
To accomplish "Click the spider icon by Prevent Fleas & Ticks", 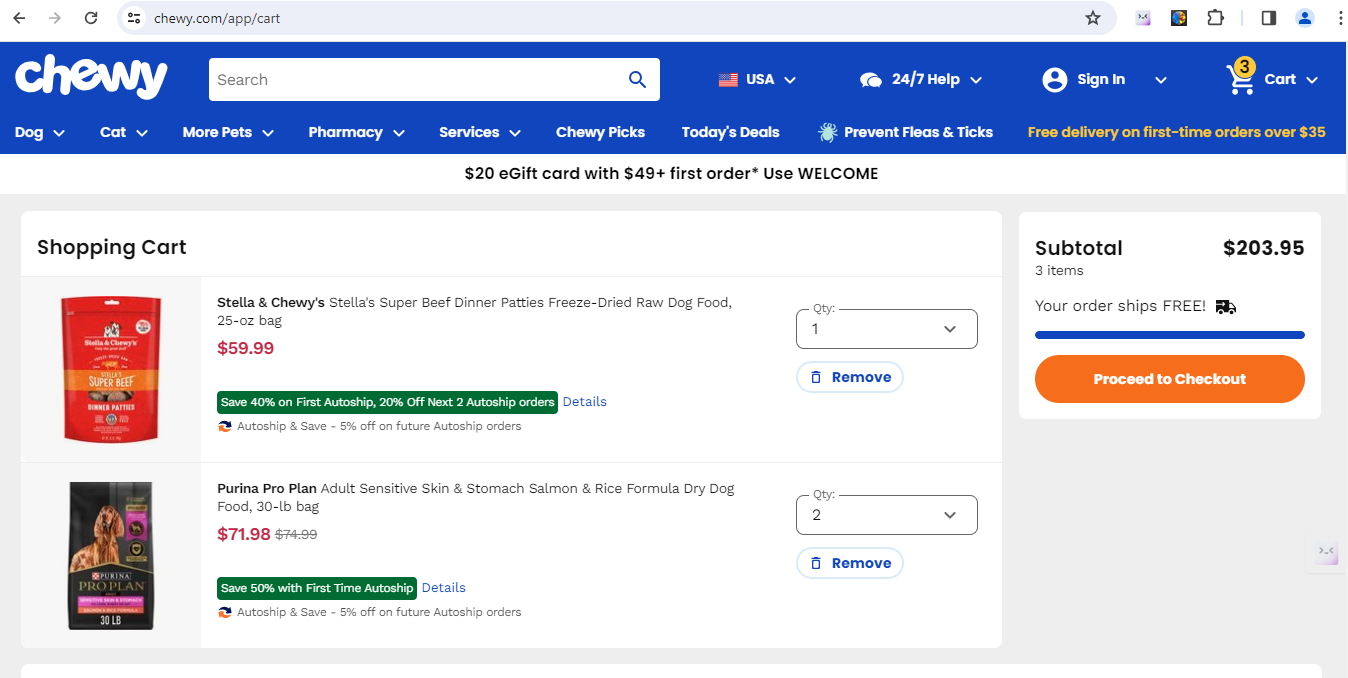I will [x=827, y=132].
